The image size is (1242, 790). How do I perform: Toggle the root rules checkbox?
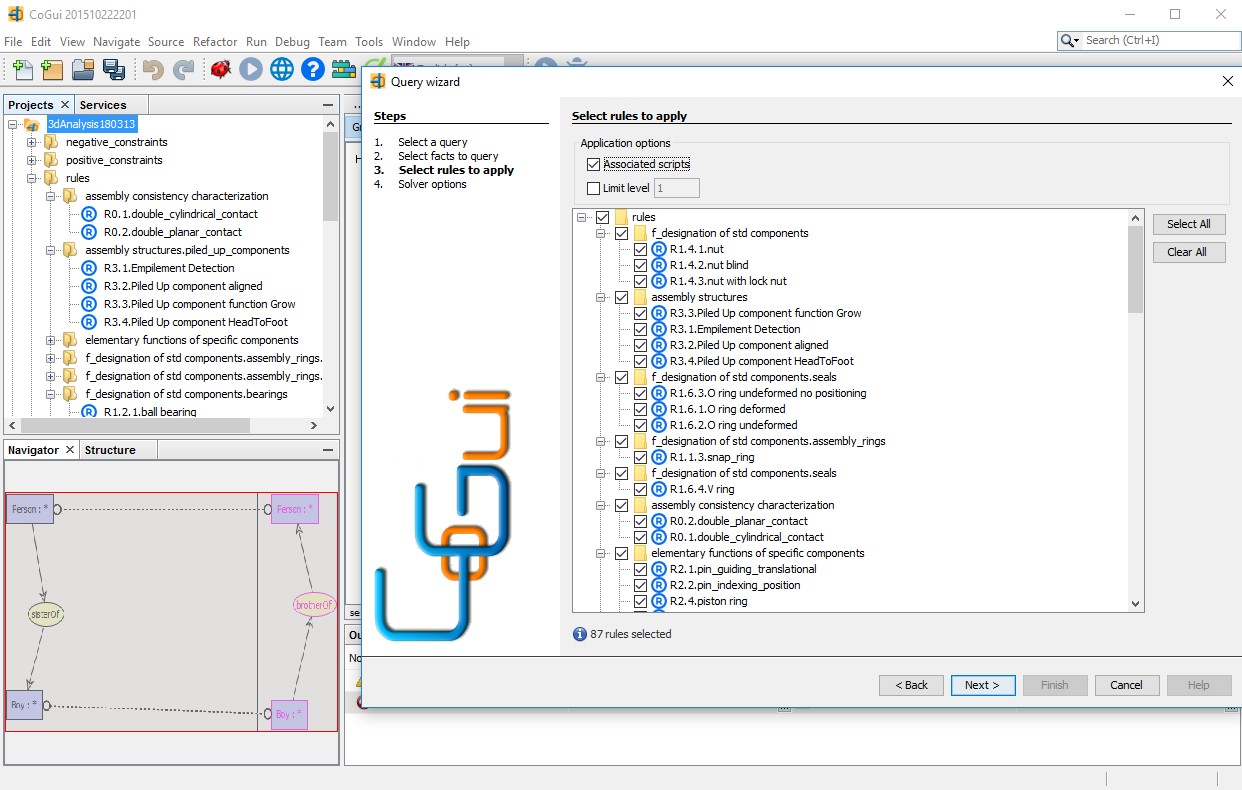602,217
